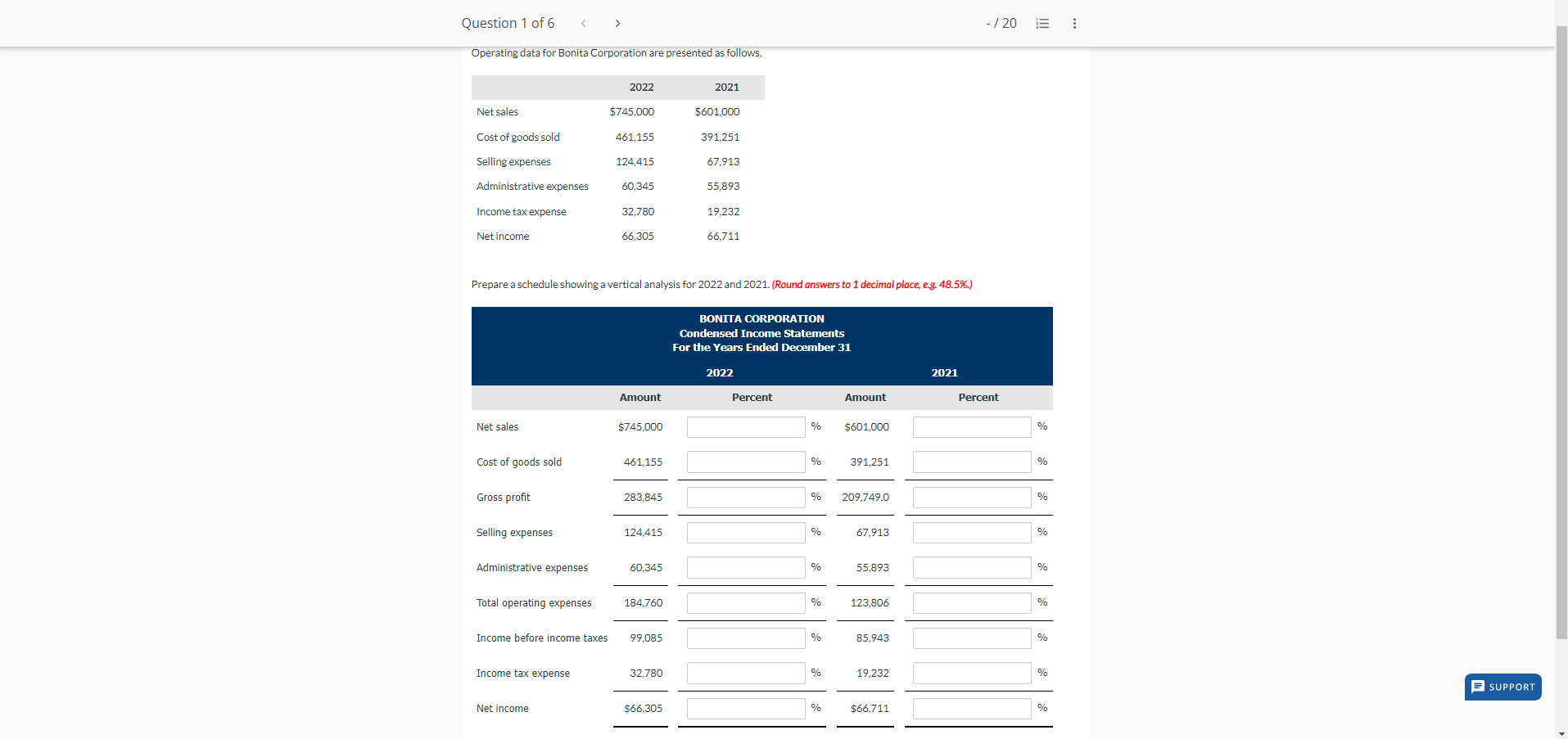The image size is (1568, 739).
Task: Select the 2022 Total operating expenses percent box
Action: click(x=745, y=602)
